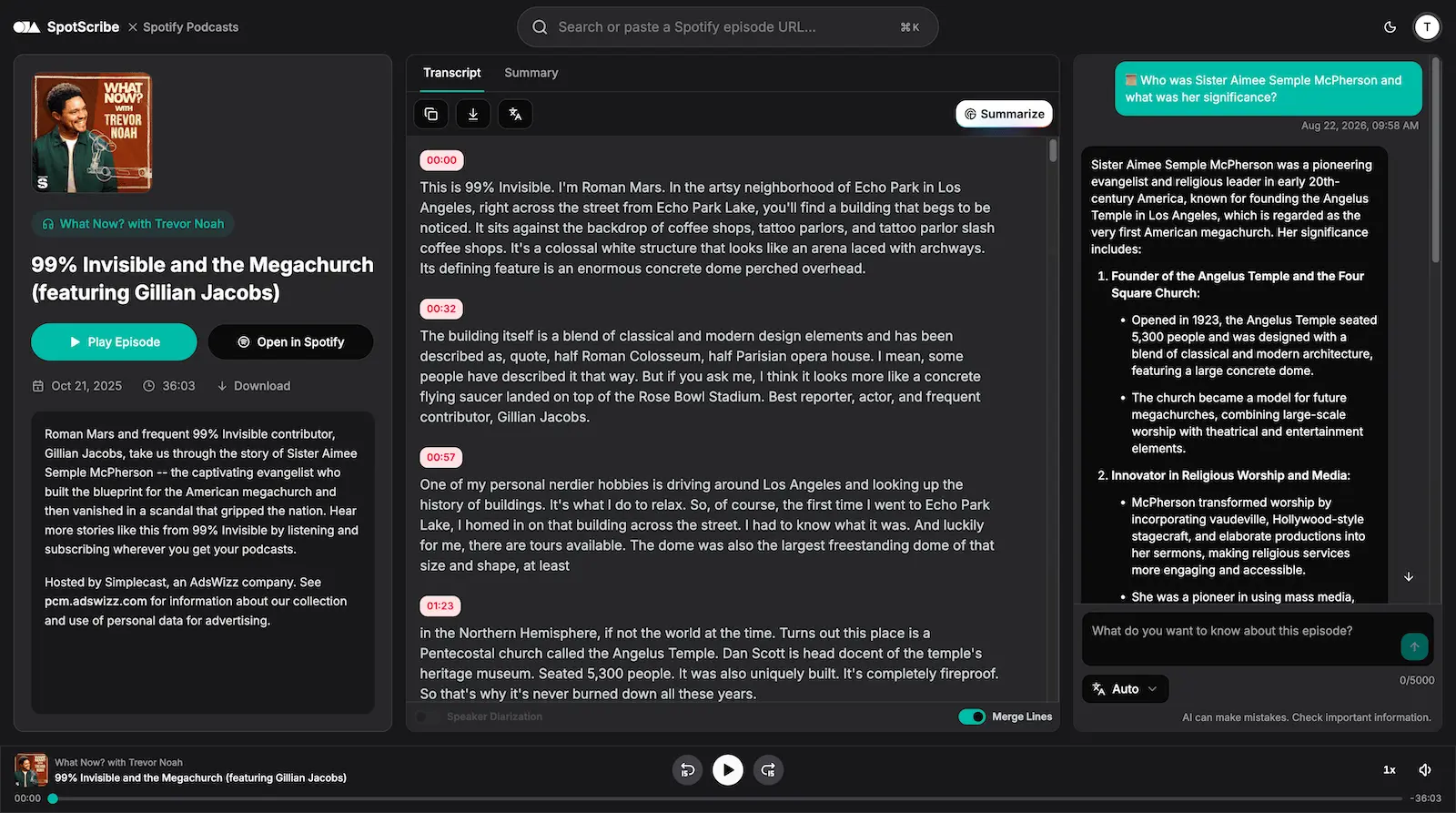Click the Download link under episode title
The width and height of the screenshot is (1456, 813).
(254, 386)
